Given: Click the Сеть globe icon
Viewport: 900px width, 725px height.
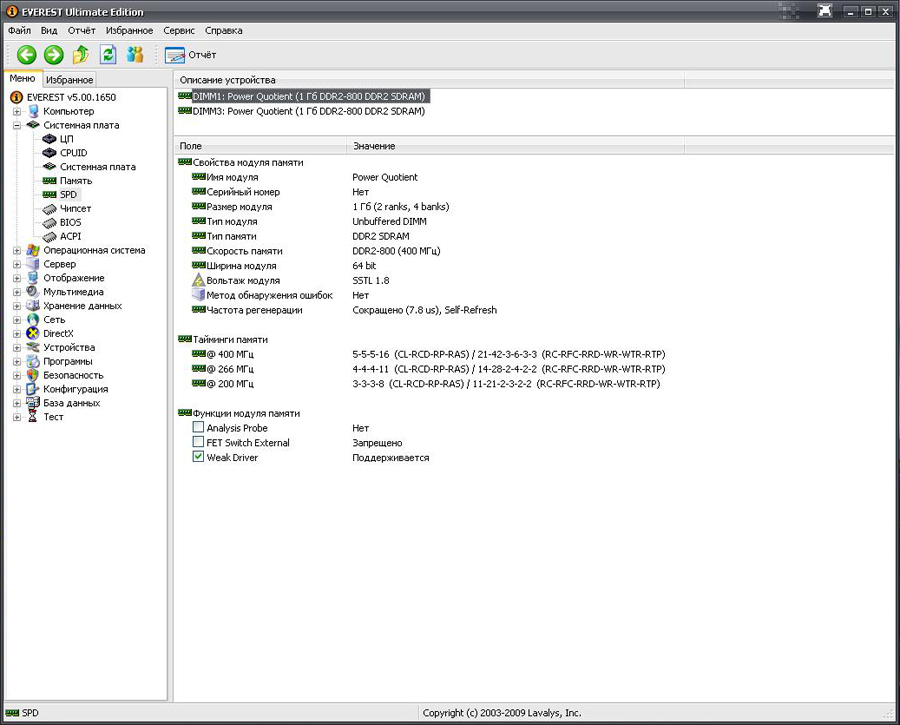Looking at the screenshot, I should (33, 320).
